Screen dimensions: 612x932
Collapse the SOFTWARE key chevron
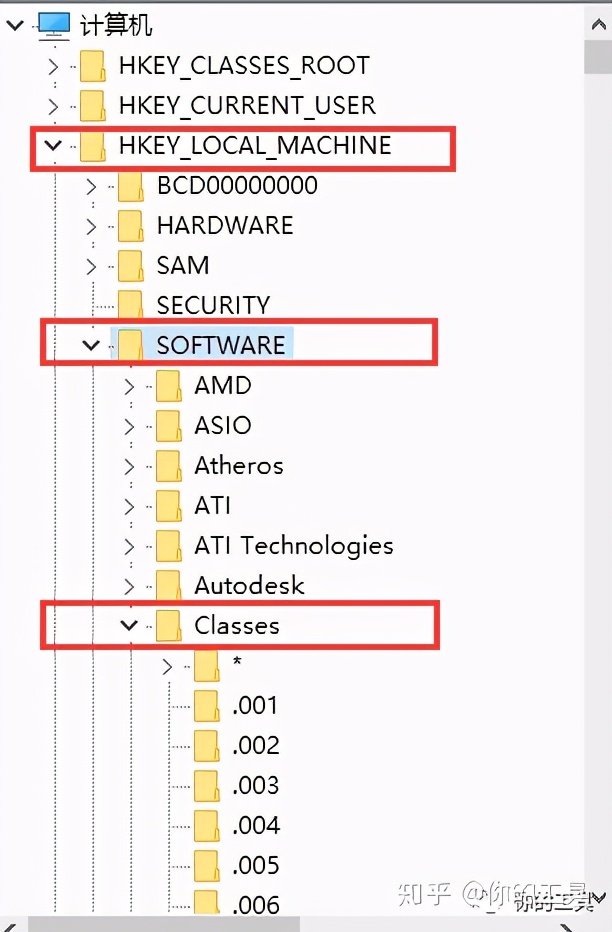point(91,345)
